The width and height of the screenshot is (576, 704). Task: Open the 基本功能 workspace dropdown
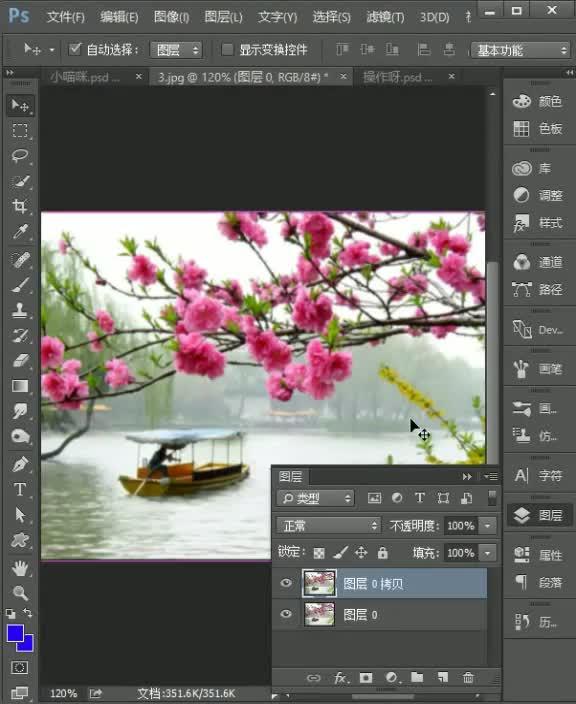point(521,50)
